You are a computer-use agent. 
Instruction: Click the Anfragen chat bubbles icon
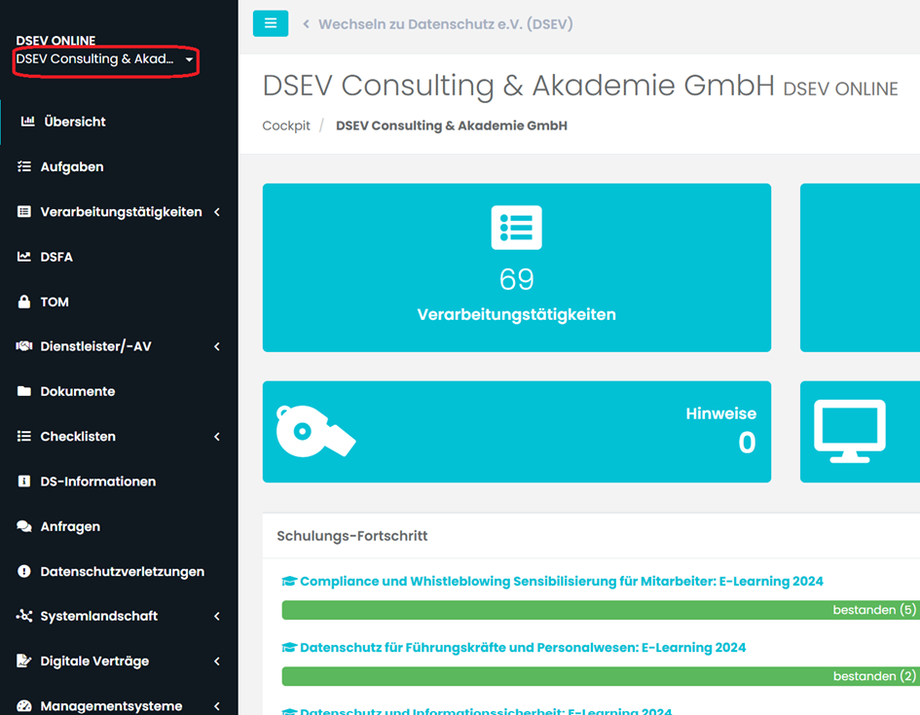pos(24,526)
